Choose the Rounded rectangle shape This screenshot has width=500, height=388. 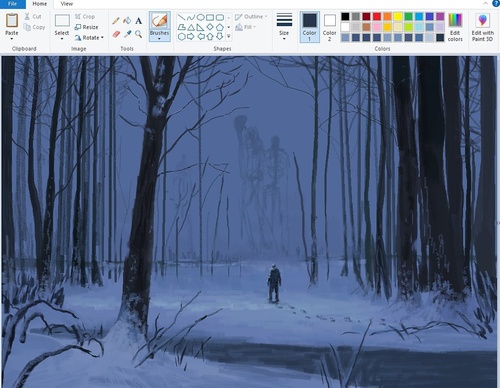point(220,17)
